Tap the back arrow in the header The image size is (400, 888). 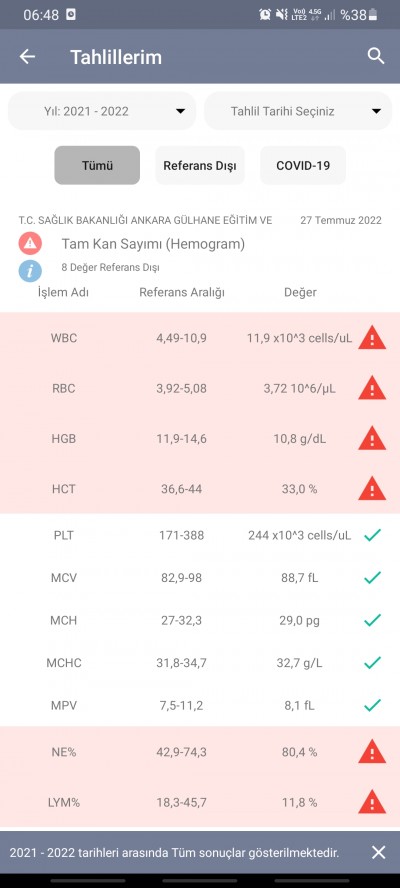(27, 57)
